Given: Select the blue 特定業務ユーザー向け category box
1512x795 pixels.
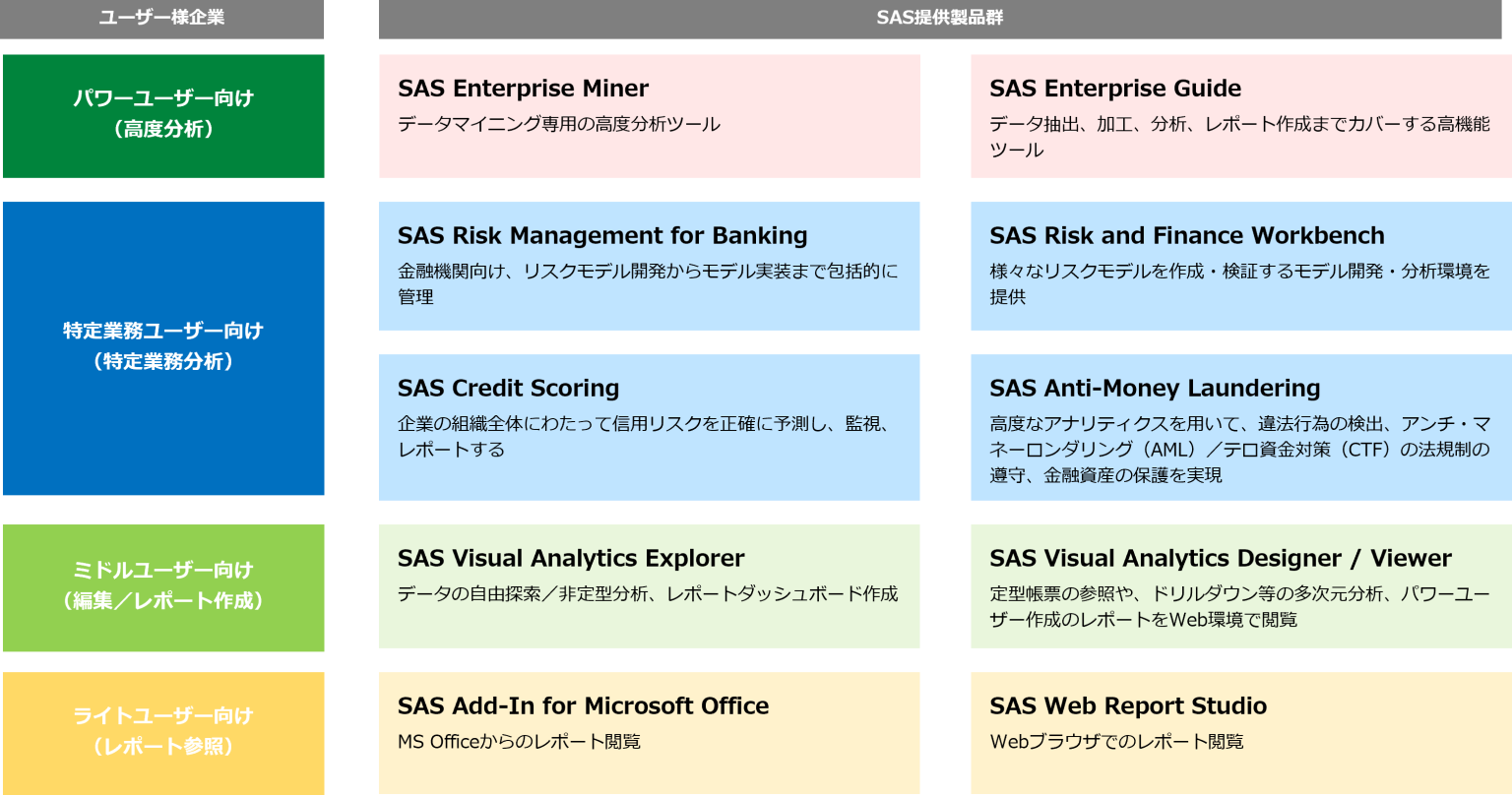Looking at the screenshot, I should (x=162, y=346).
